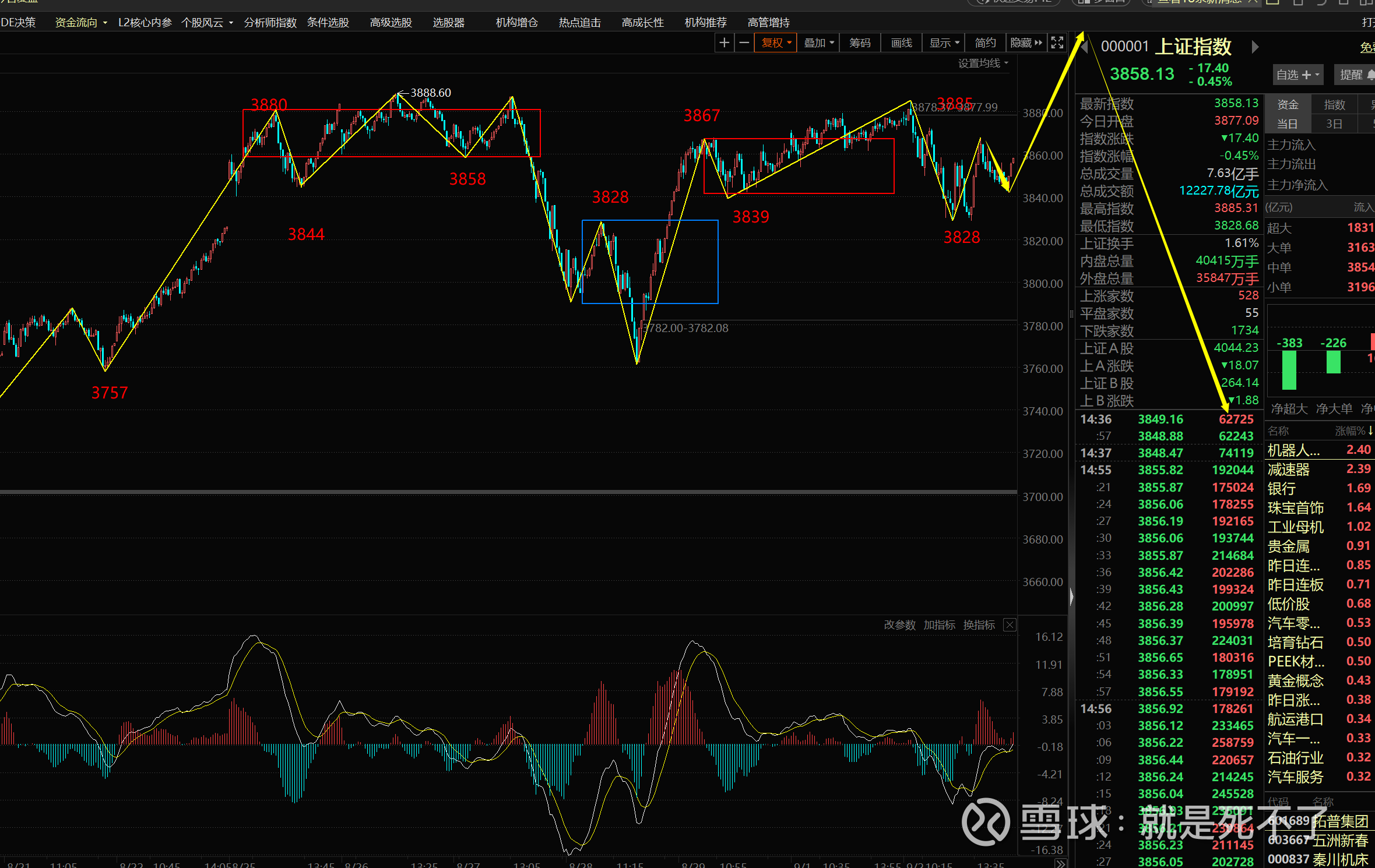Click the zoom out minus icon
The height and width of the screenshot is (868, 1375).
(x=744, y=43)
